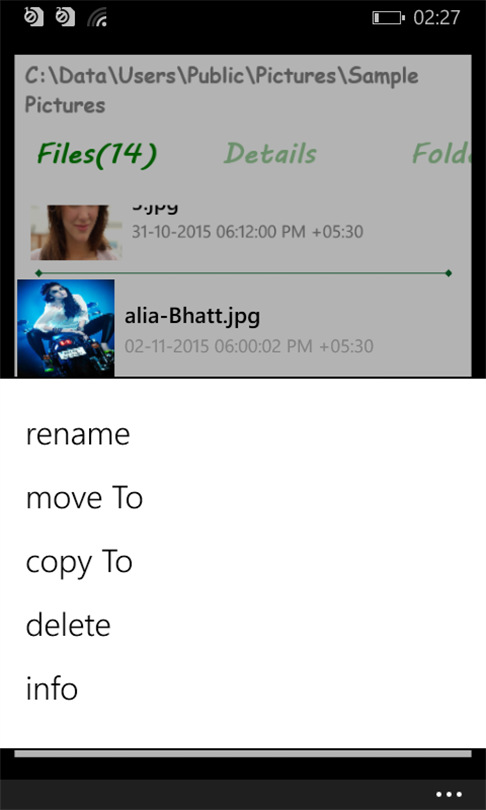Viewport: 486px width, 810px height.
Task: Tap the Wi-Fi signal status icon
Action: click(x=97, y=18)
